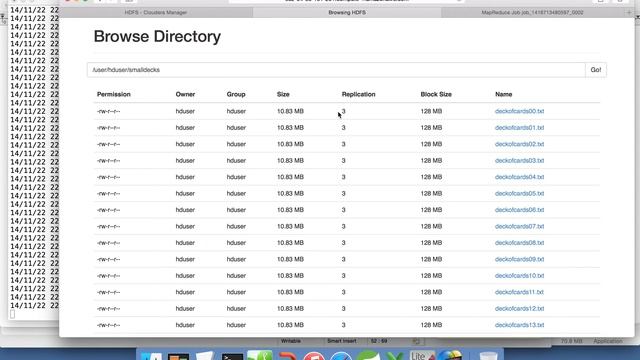
Task: Open deckofcards09.txt link
Action: pyautogui.click(x=519, y=259)
